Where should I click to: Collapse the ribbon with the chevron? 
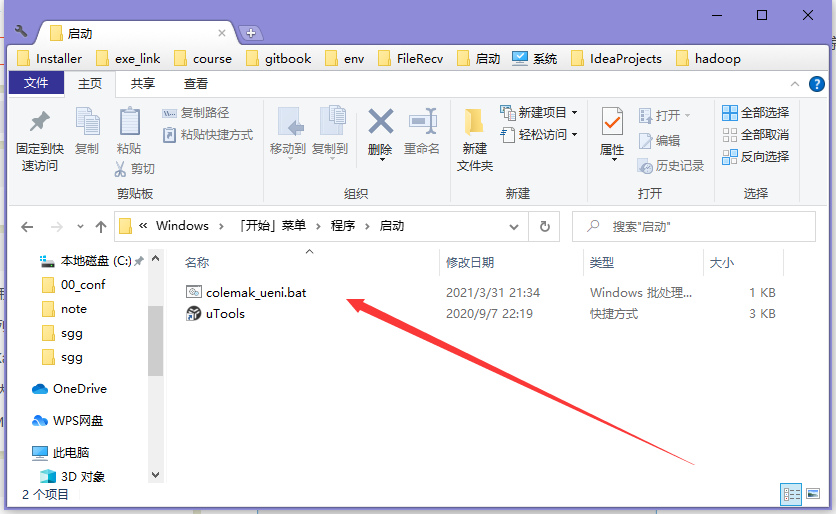click(794, 84)
